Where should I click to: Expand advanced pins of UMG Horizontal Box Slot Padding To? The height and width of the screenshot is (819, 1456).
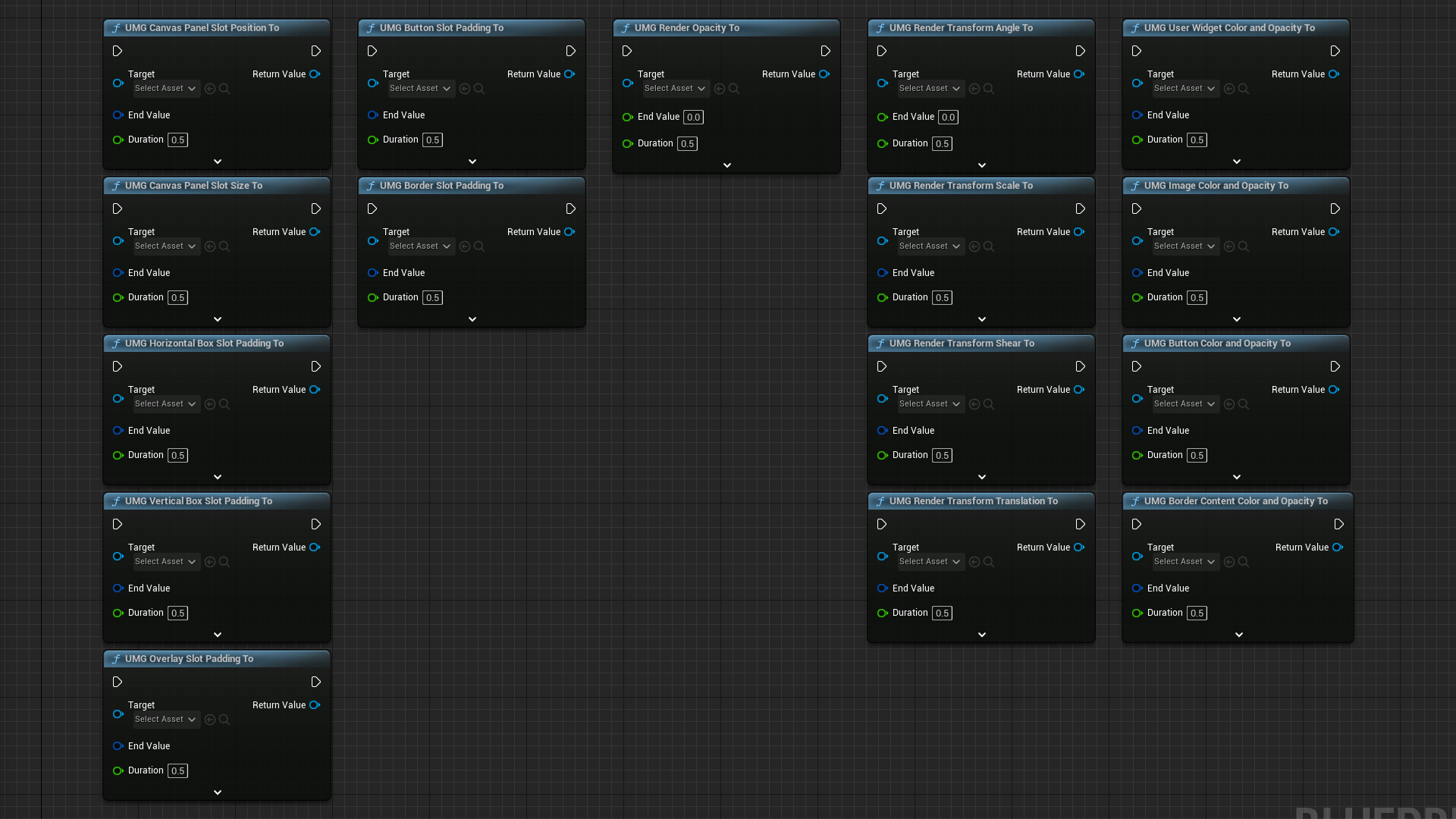coord(218,477)
